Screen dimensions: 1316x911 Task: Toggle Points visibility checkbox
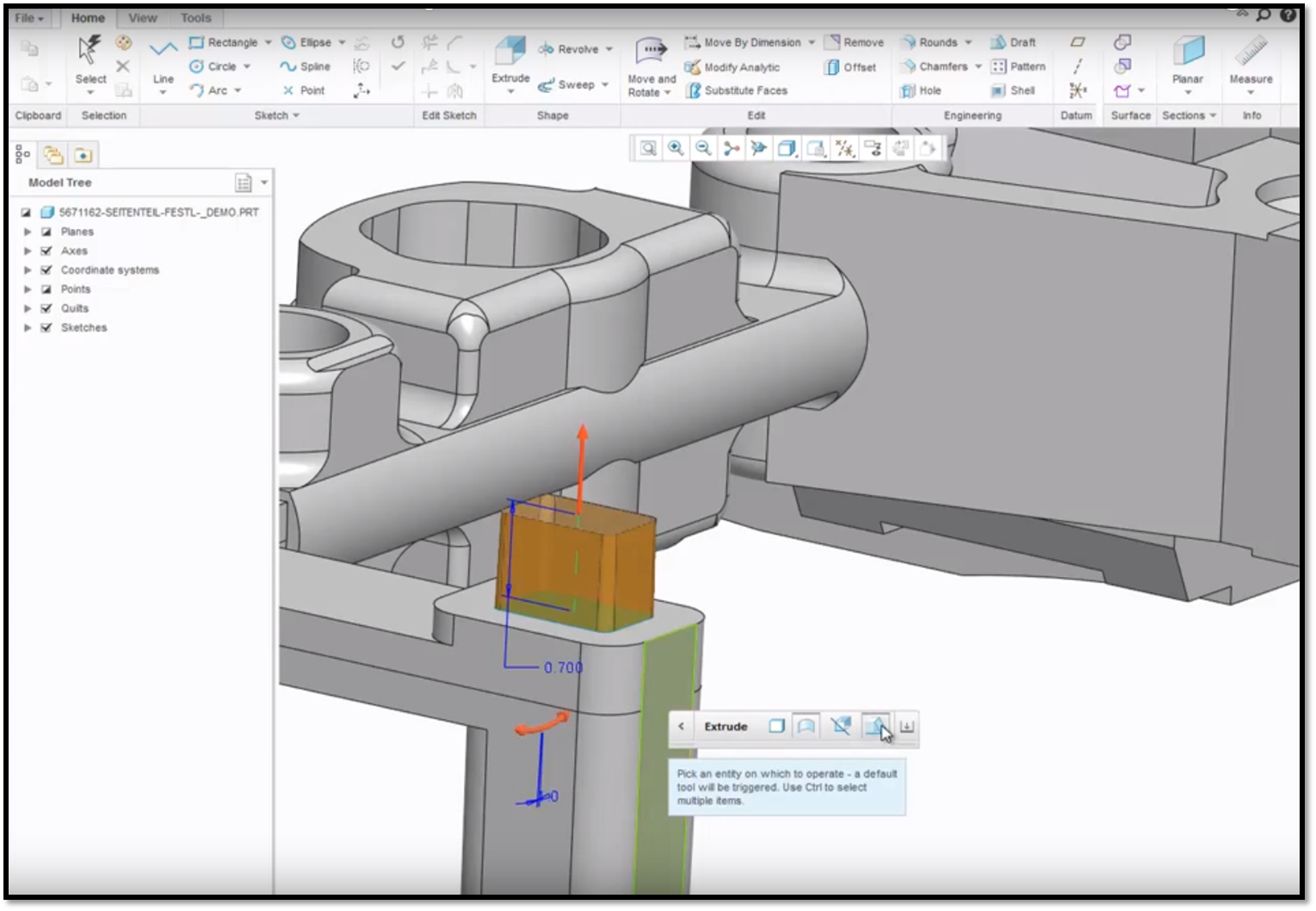pos(46,289)
